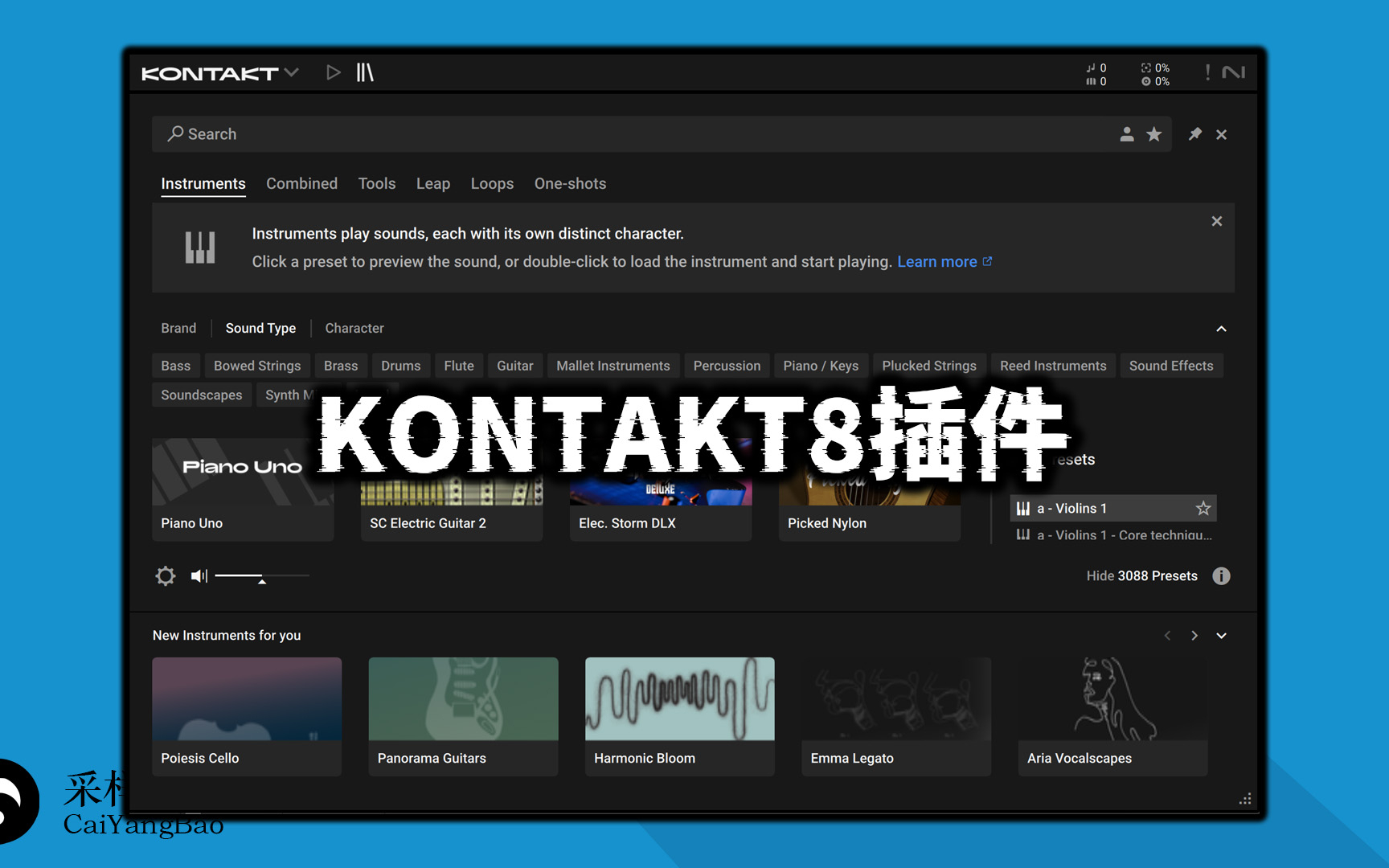Image resolution: width=1389 pixels, height=868 pixels.
Task: Open the library browser icon
Action: point(365,73)
